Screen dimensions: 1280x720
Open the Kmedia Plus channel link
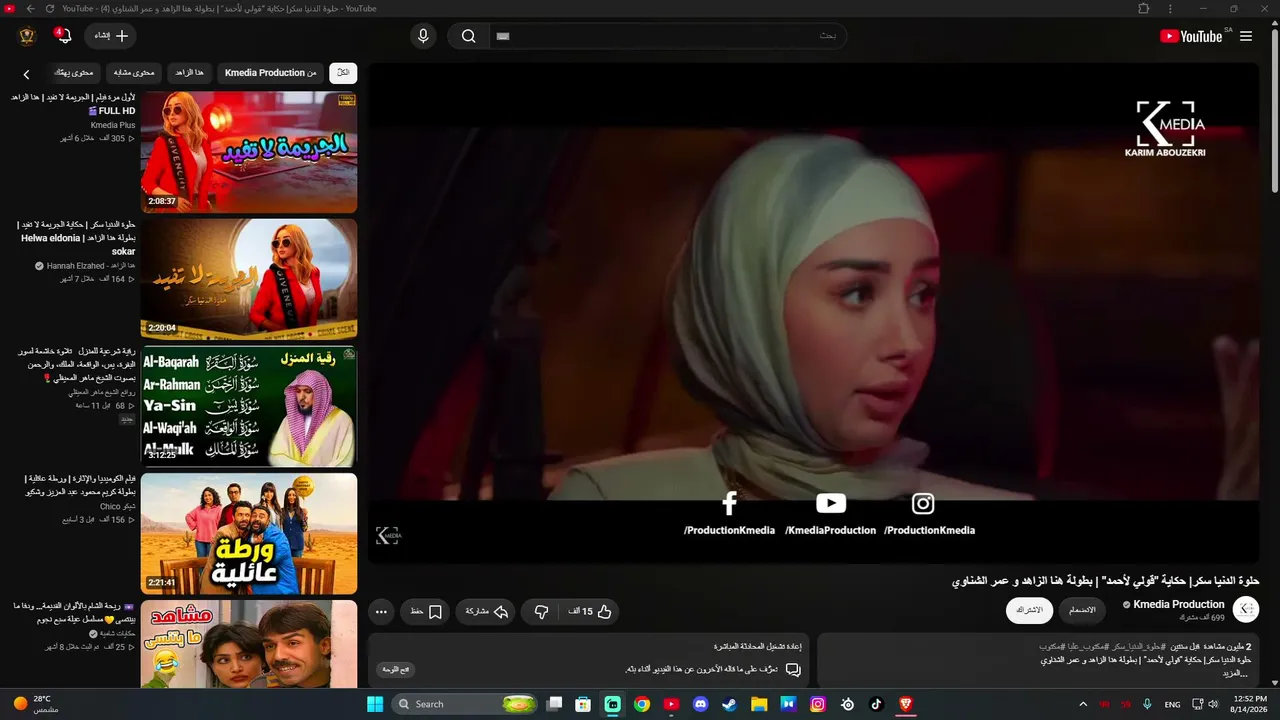click(113, 125)
